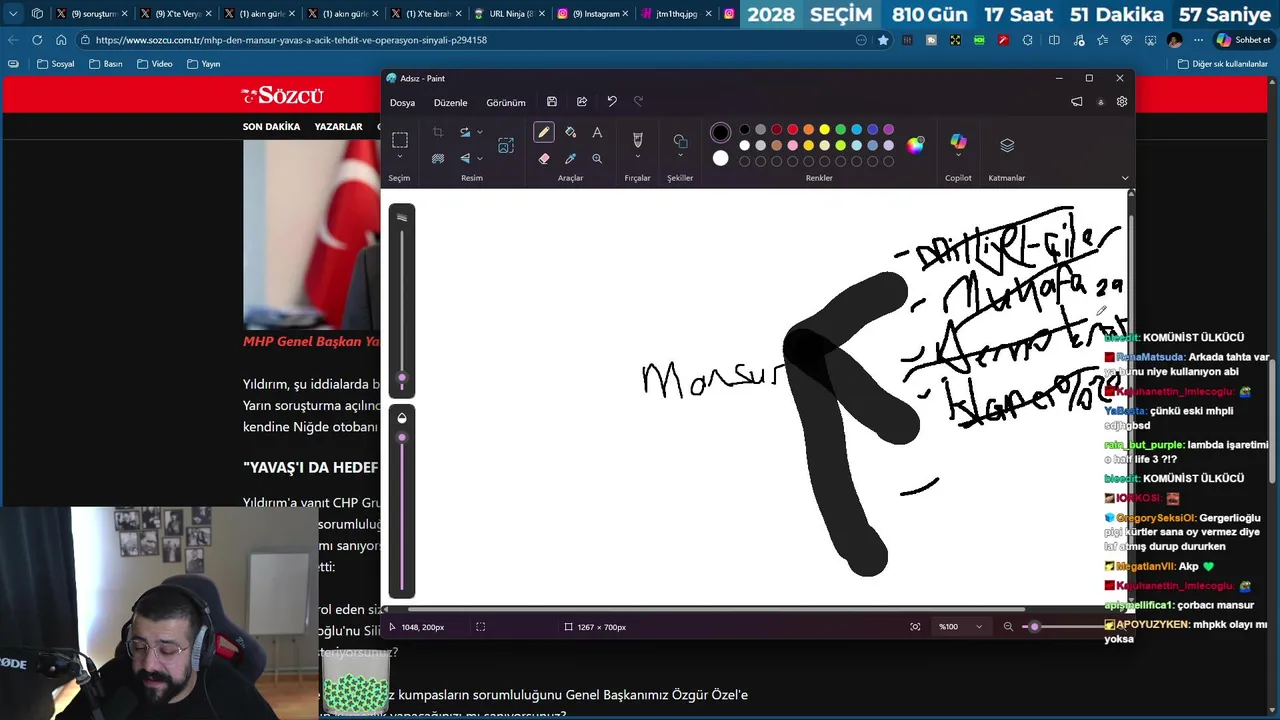1280x720 pixels.
Task: Click the fit-to-window icon in status bar
Action: (x=915, y=627)
